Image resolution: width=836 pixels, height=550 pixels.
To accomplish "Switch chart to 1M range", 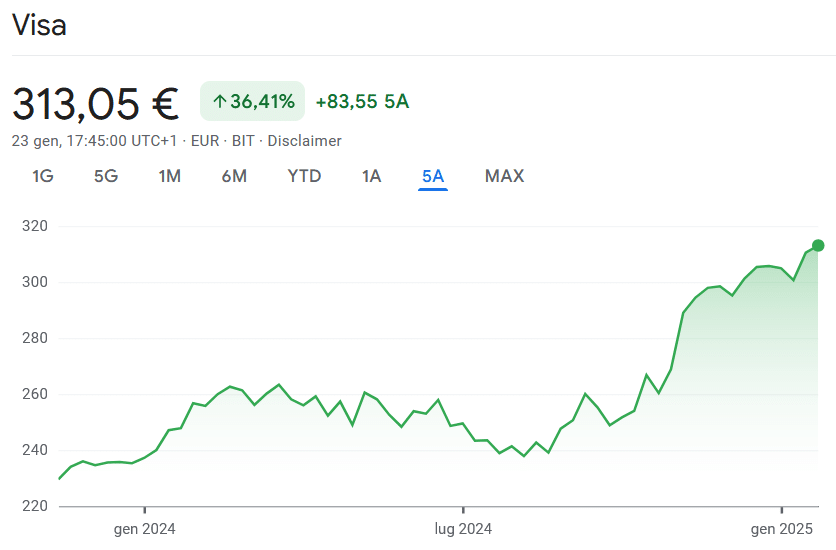I will [170, 176].
